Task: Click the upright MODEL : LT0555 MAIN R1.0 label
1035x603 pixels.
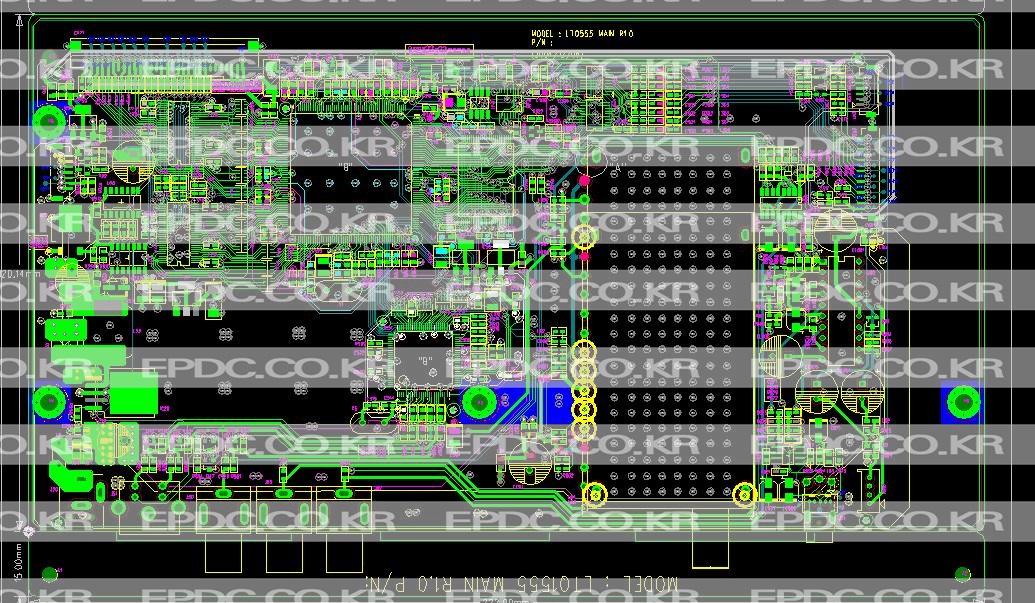Action: pos(582,33)
